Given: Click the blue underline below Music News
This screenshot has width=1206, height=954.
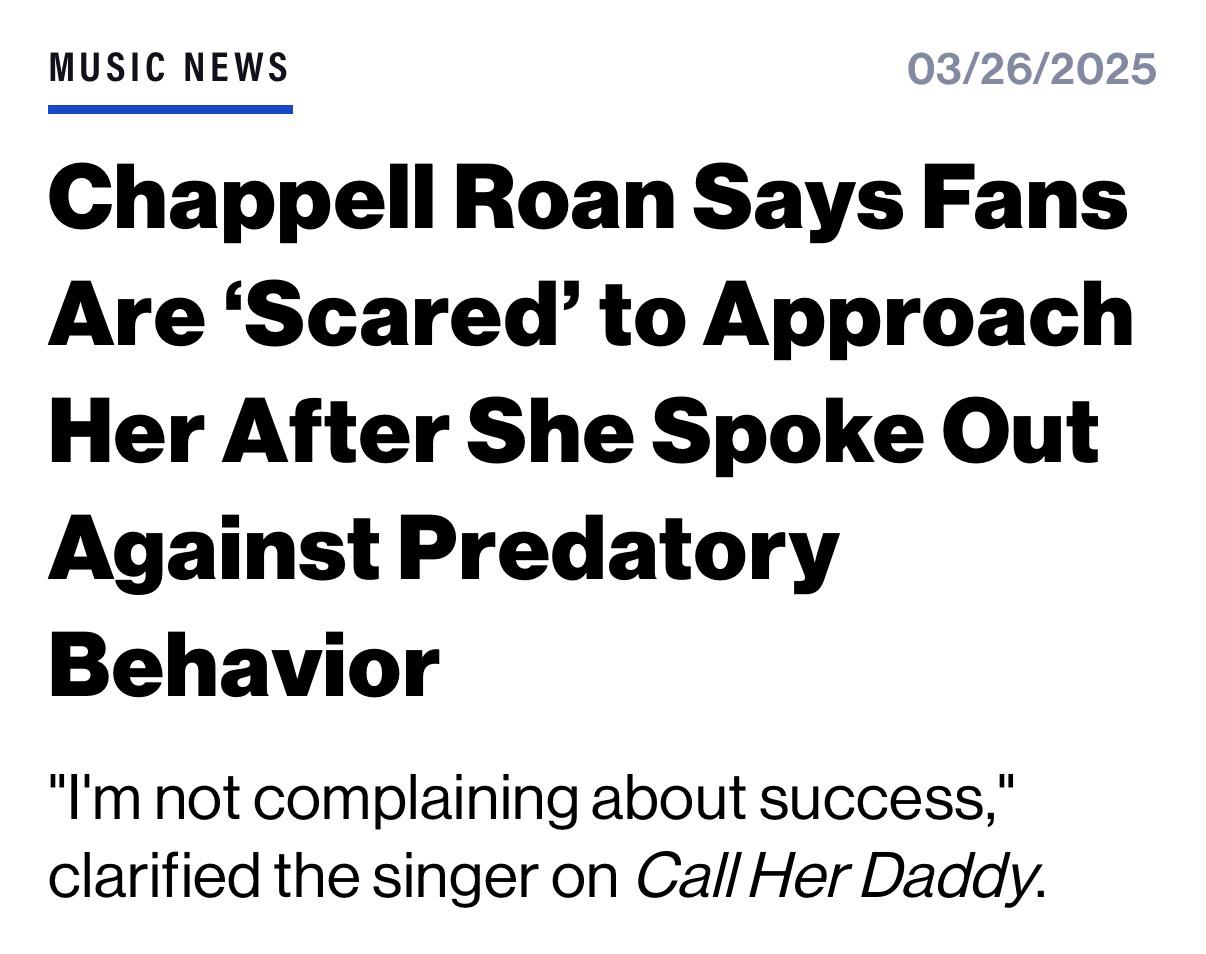Looking at the screenshot, I should (170, 109).
